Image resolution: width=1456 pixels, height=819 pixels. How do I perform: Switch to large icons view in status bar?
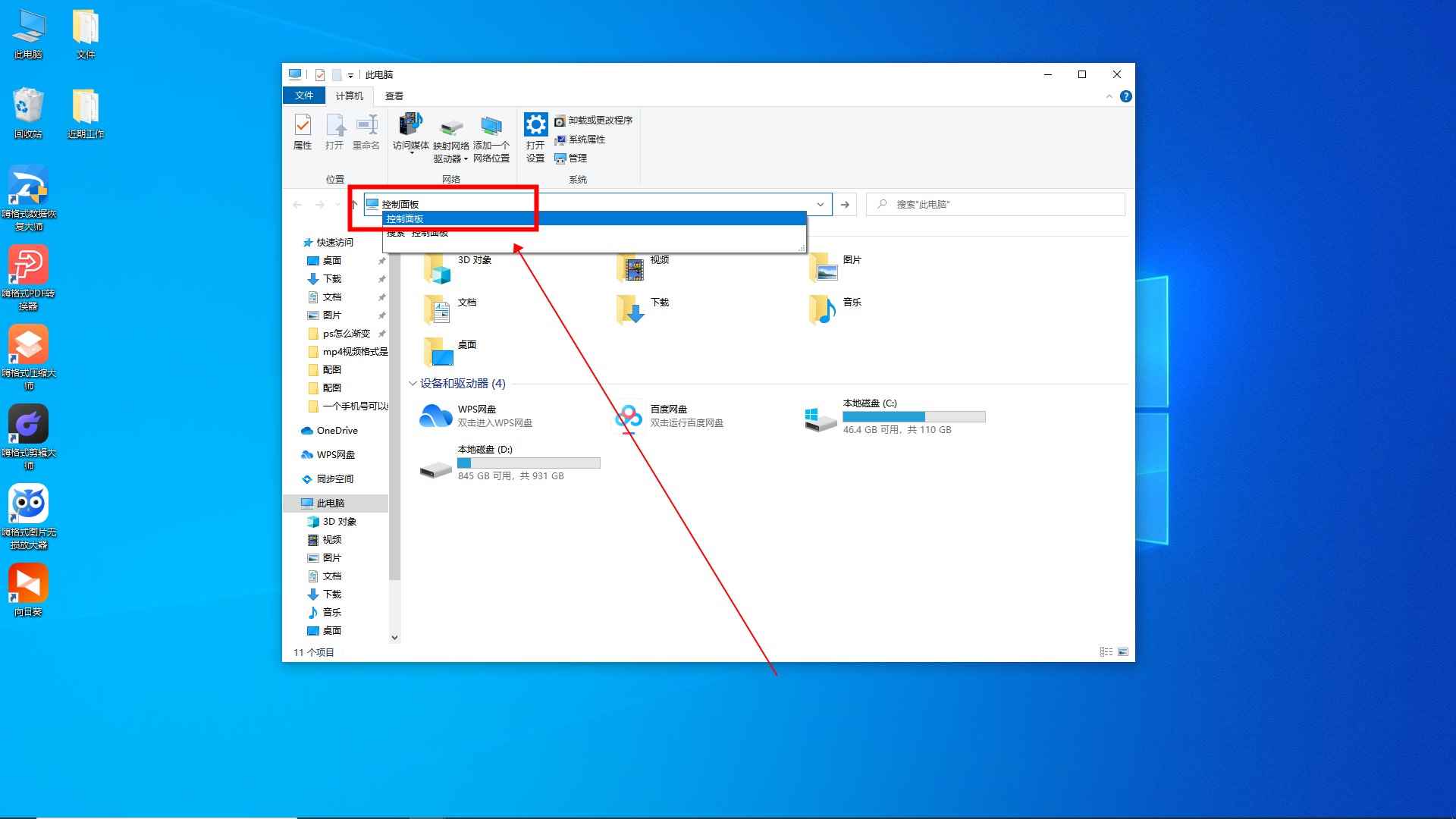click(1123, 652)
